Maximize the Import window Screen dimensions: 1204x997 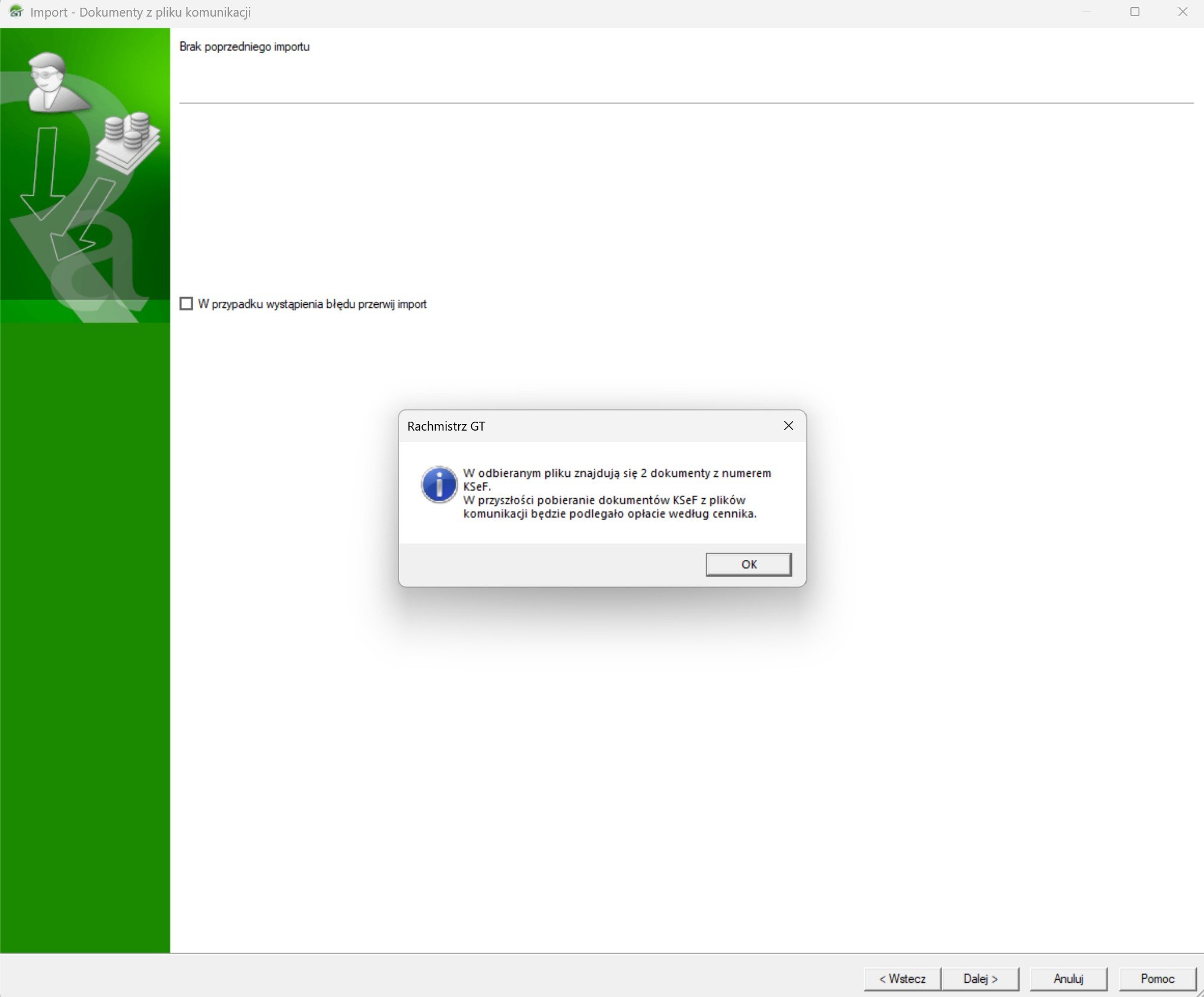click(x=1134, y=12)
